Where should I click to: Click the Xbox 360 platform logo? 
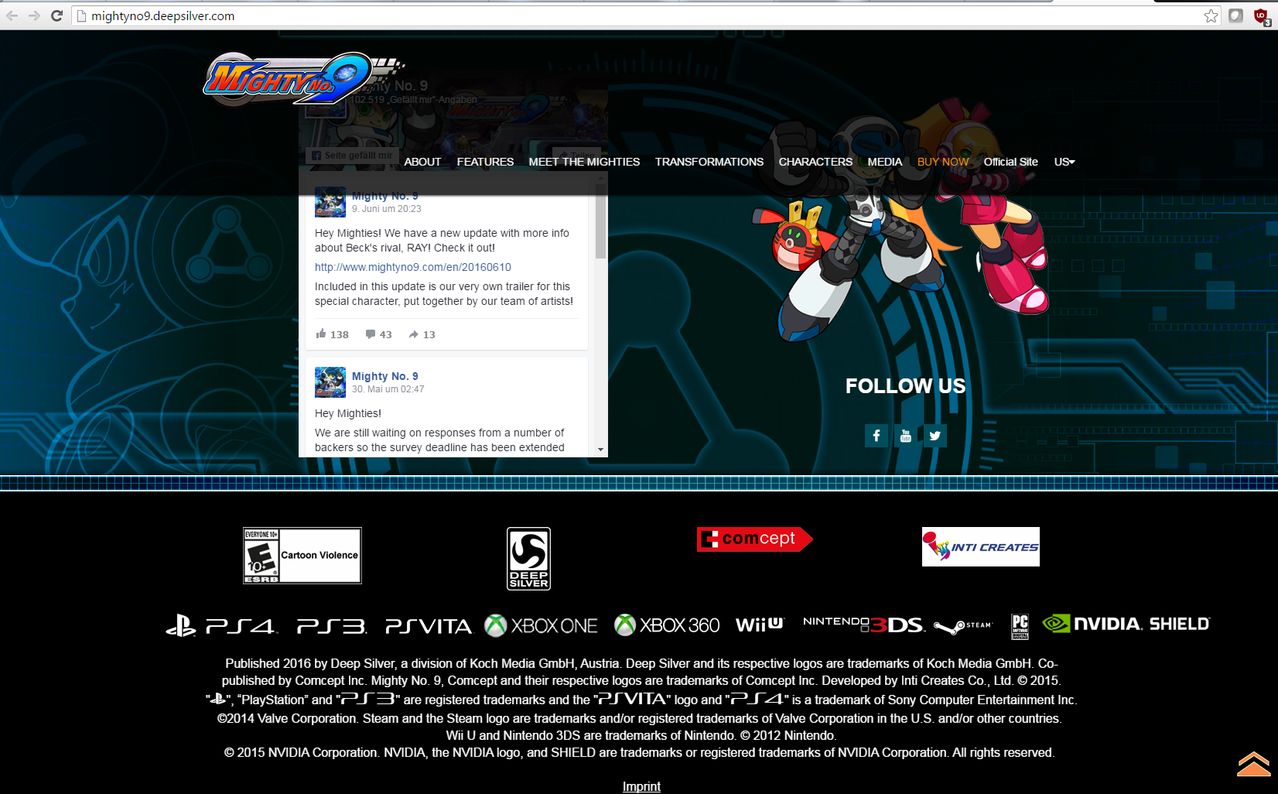pyautogui.click(x=667, y=625)
